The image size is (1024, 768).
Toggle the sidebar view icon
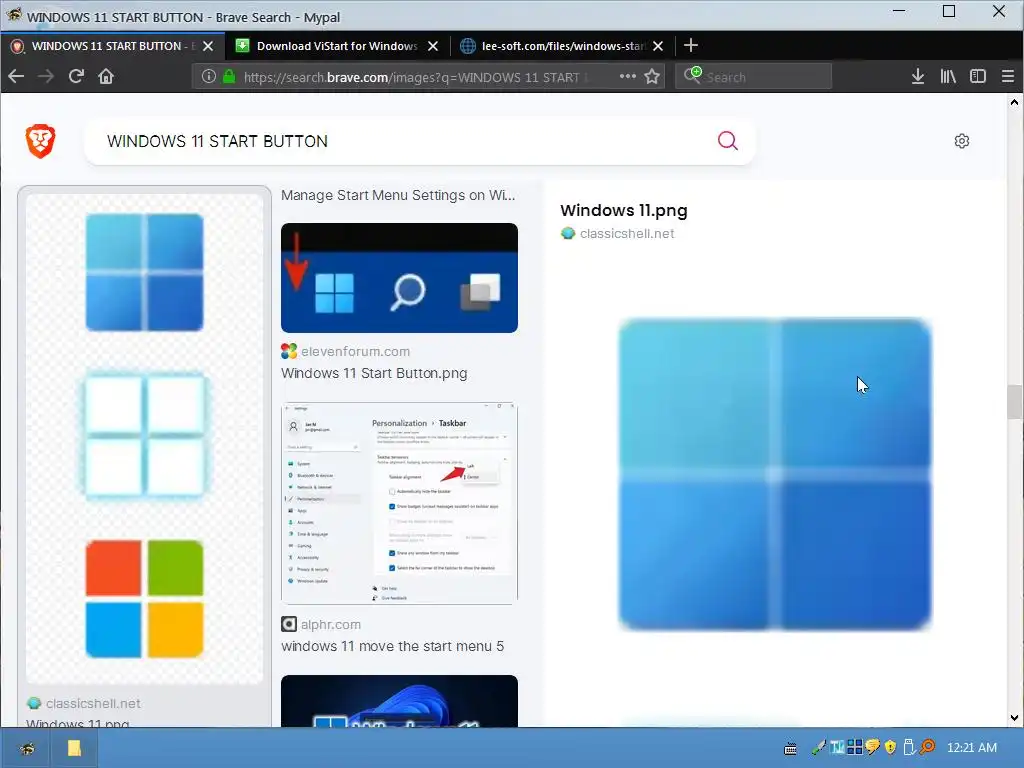click(978, 76)
